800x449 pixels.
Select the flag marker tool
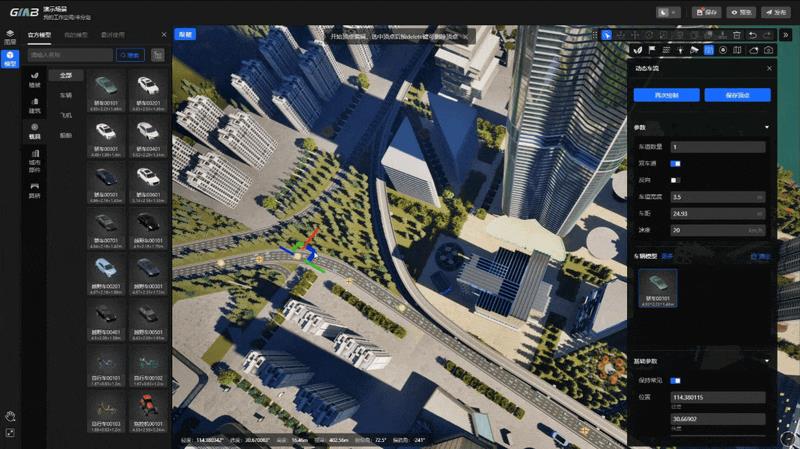coord(652,50)
